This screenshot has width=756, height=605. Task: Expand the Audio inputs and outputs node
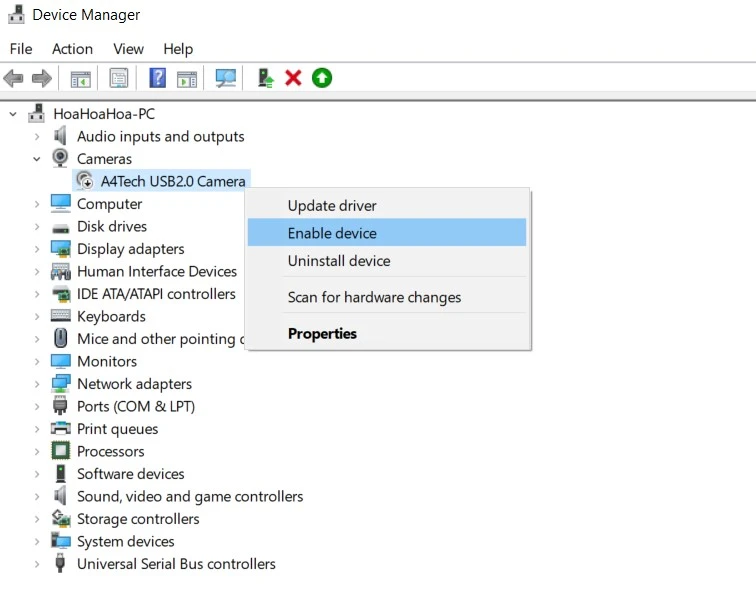point(37,137)
